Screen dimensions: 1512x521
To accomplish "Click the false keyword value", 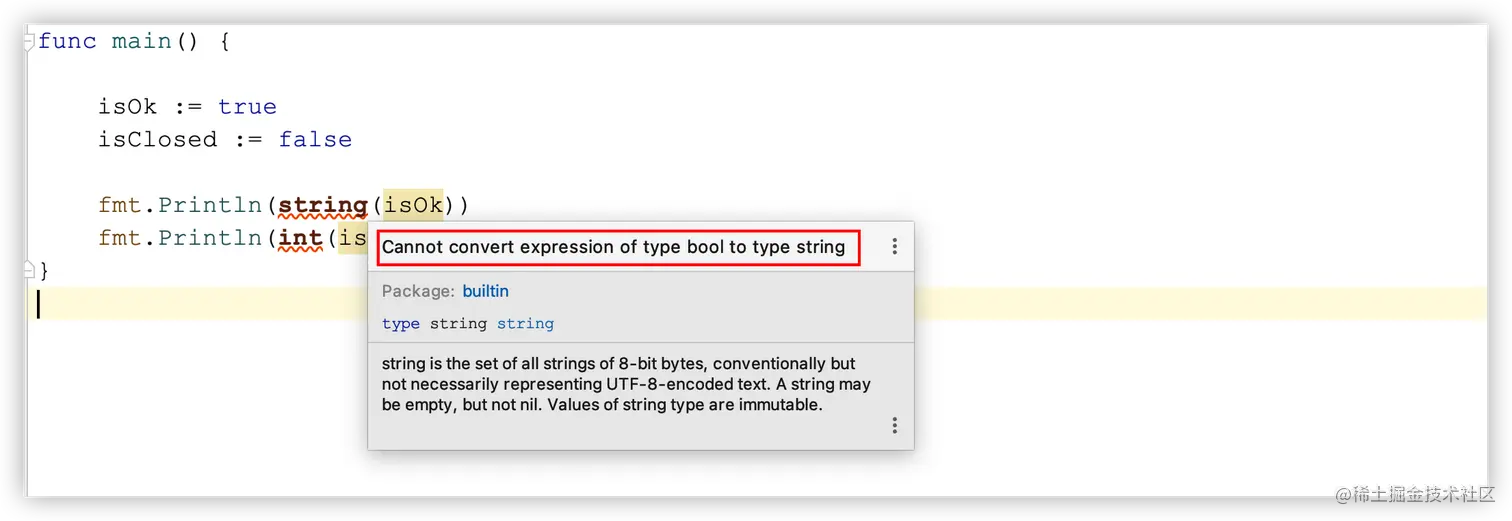I will point(315,140).
